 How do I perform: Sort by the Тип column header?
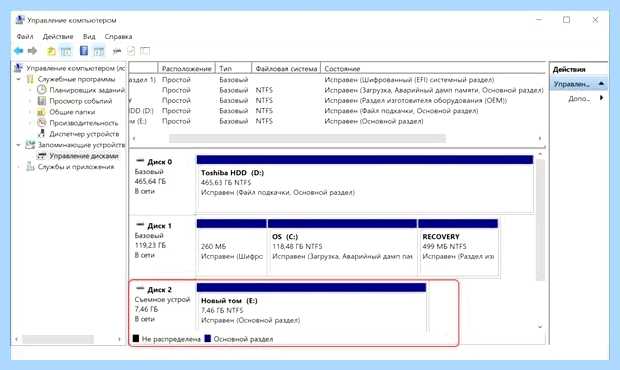233,68
